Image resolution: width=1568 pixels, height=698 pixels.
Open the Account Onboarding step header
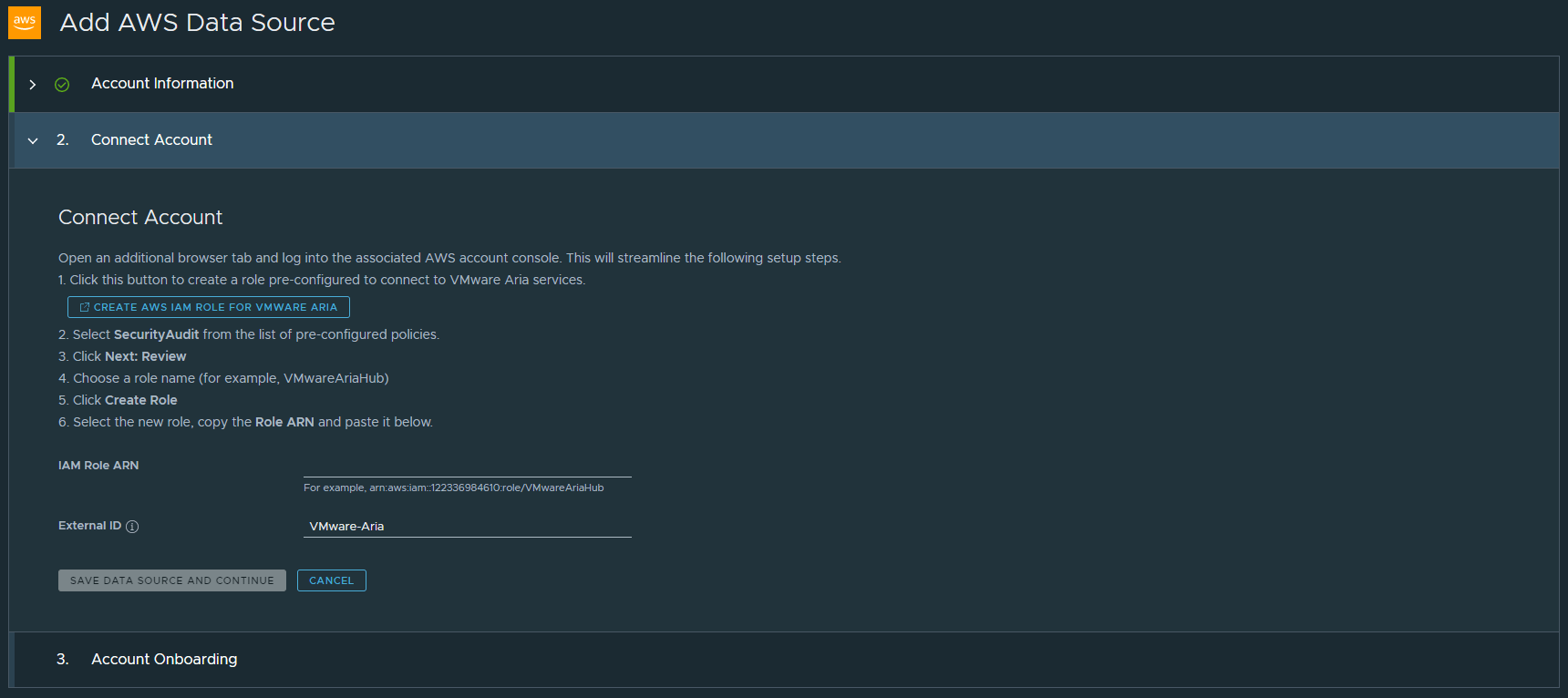click(x=784, y=660)
